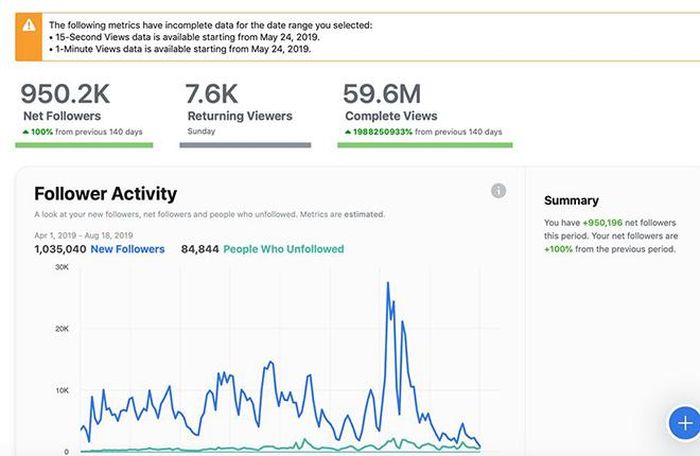Click the 1-Minute Views warning line
The width and height of the screenshot is (700, 456).
click(180, 49)
